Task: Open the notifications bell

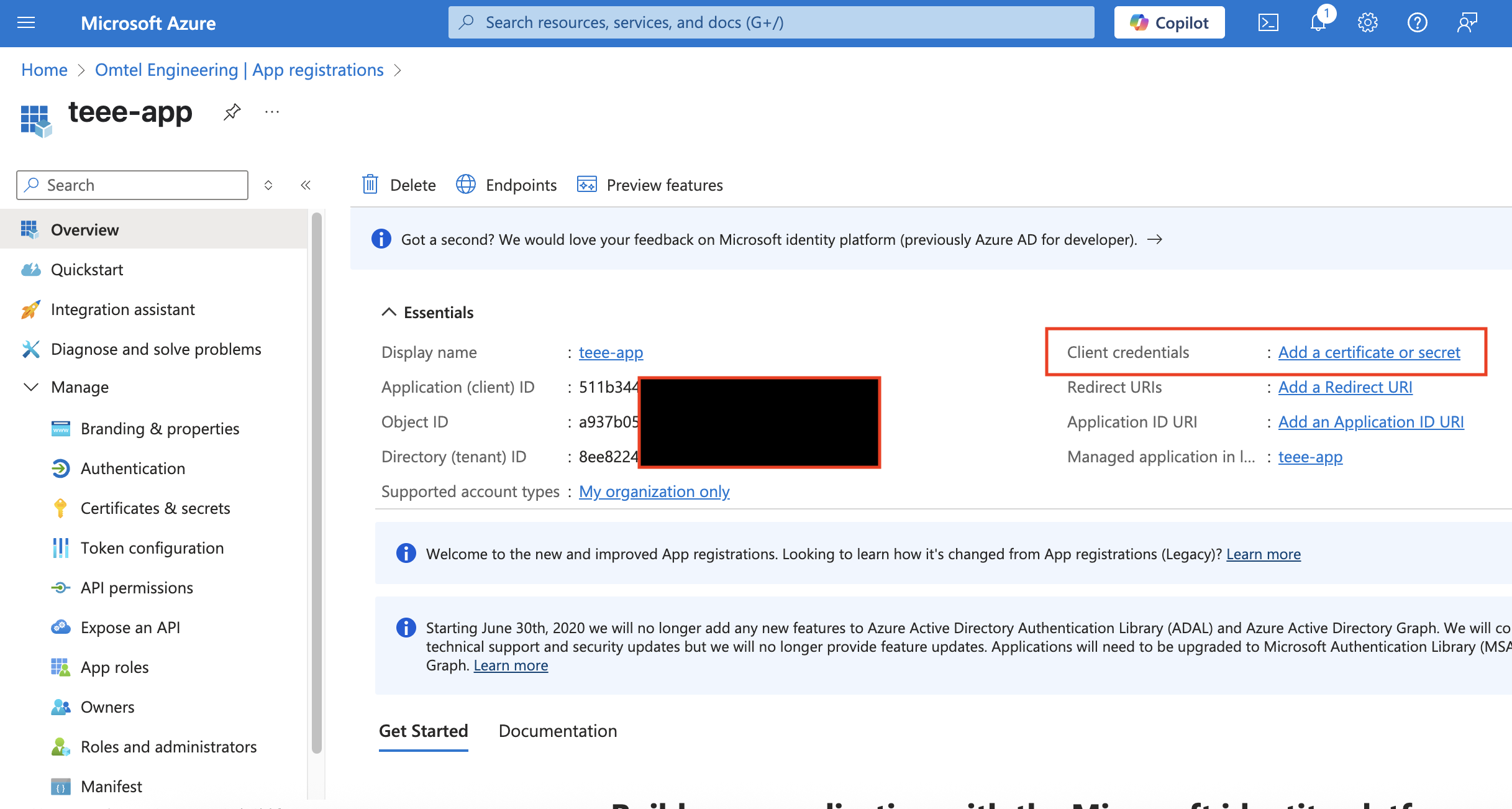Action: coord(1318,23)
